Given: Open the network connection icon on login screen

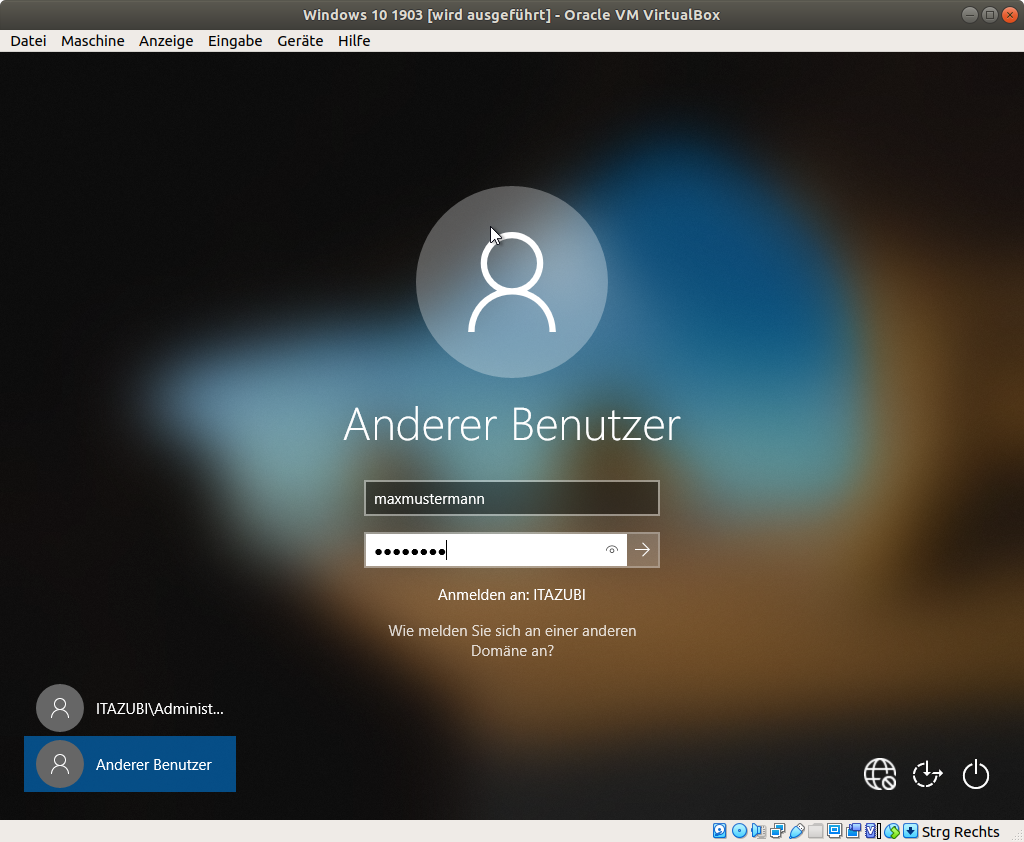Looking at the screenshot, I should [880, 774].
